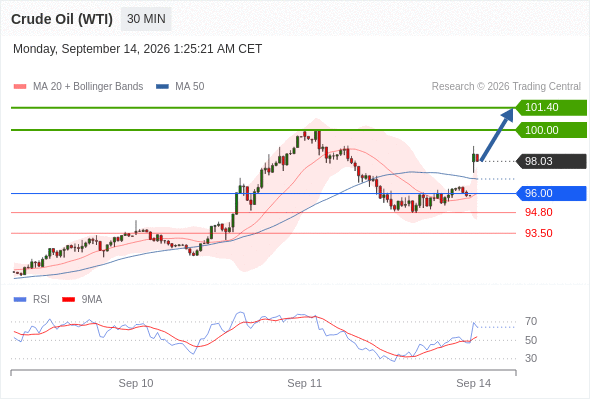The height and width of the screenshot is (400, 590).
Task: Click the Crude Oil (WTI) title
Action: [x=62, y=19]
